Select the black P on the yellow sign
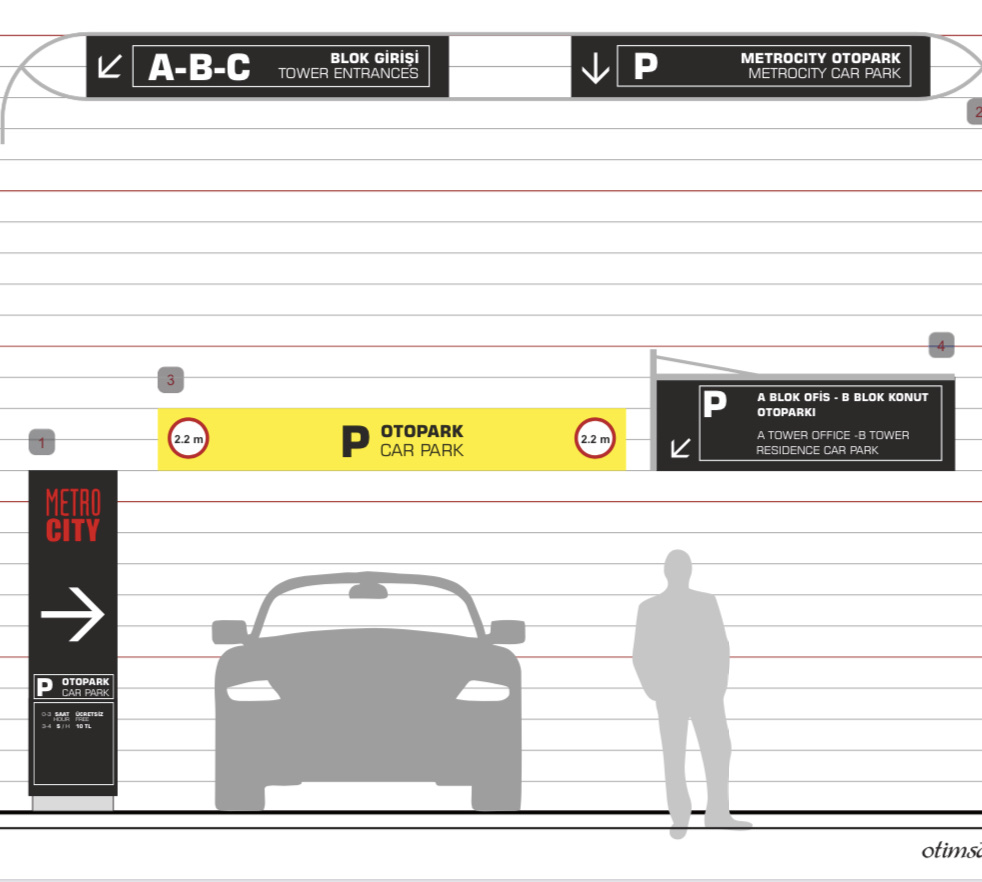This screenshot has height=882, width=982. (x=355, y=441)
